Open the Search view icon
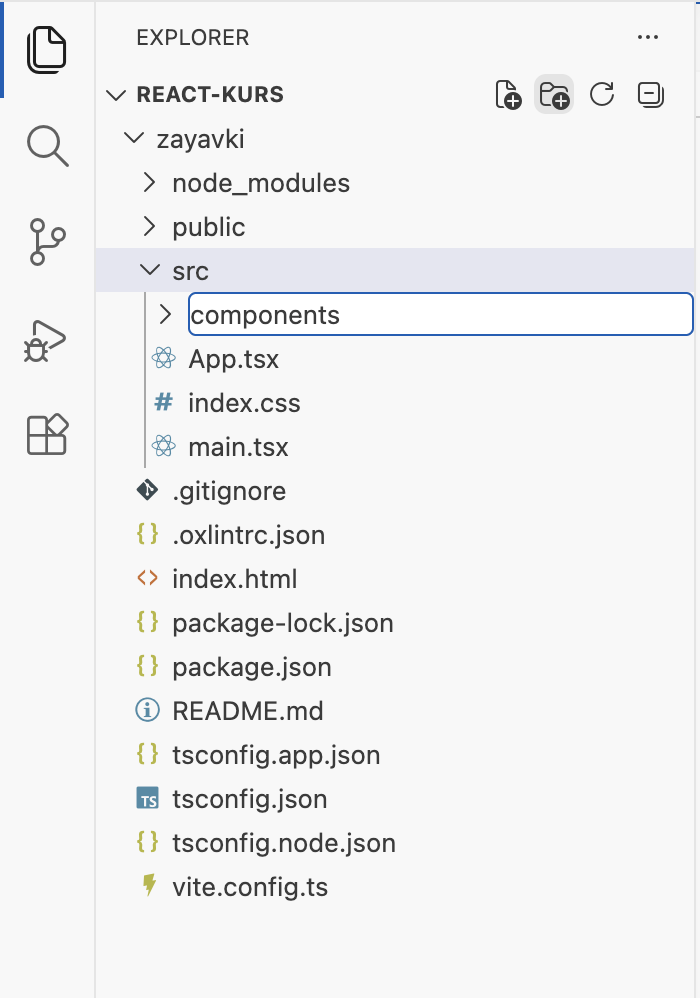The width and height of the screenshot is (700, 998). click(x=48, y=146)
